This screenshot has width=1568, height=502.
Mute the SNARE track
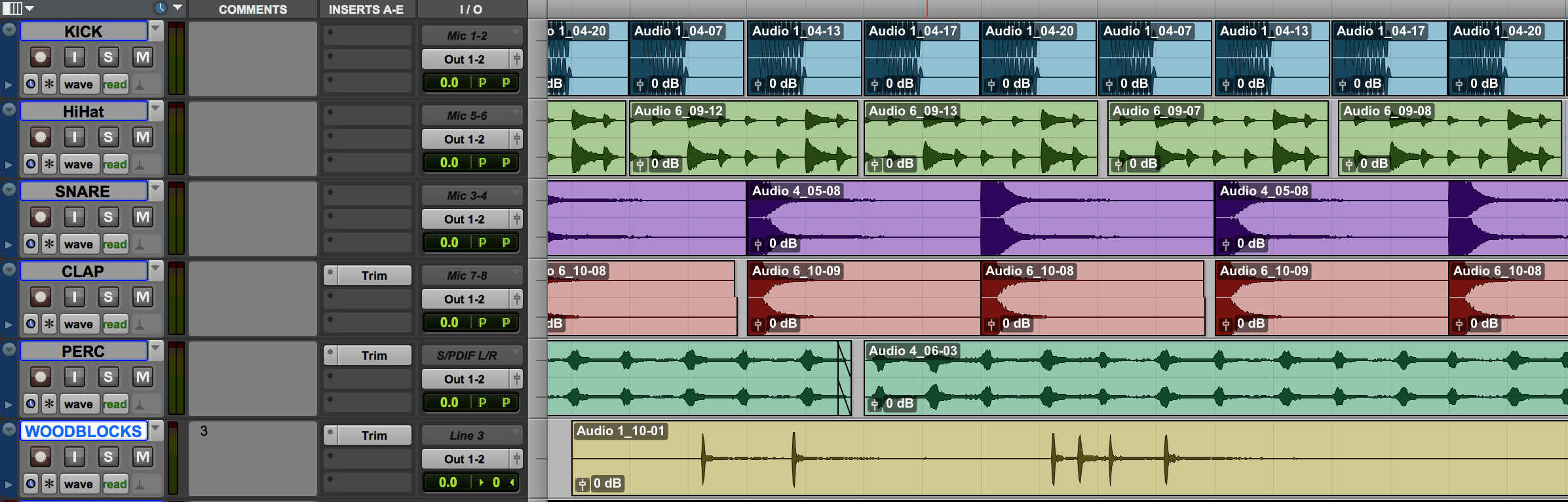142,218
